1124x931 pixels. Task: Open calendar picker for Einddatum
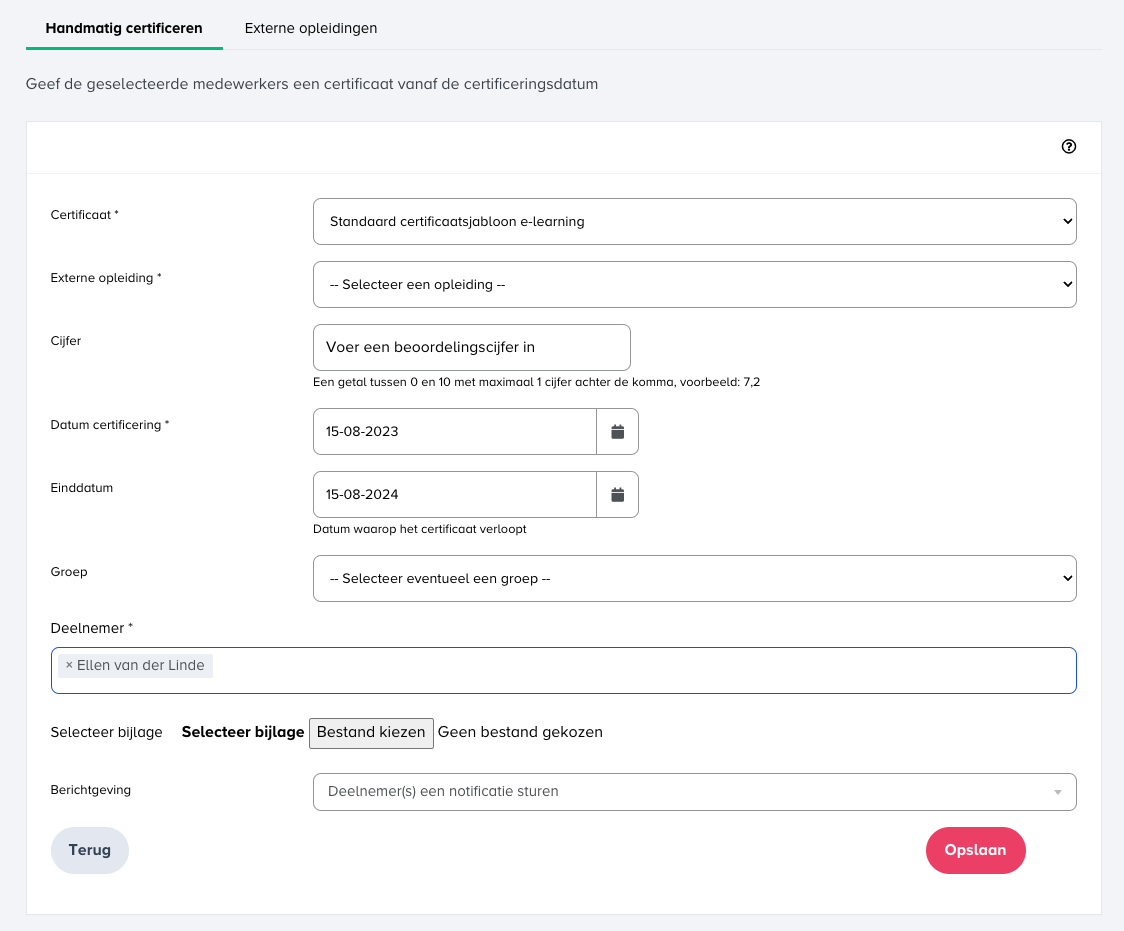[x=617, y=495]
